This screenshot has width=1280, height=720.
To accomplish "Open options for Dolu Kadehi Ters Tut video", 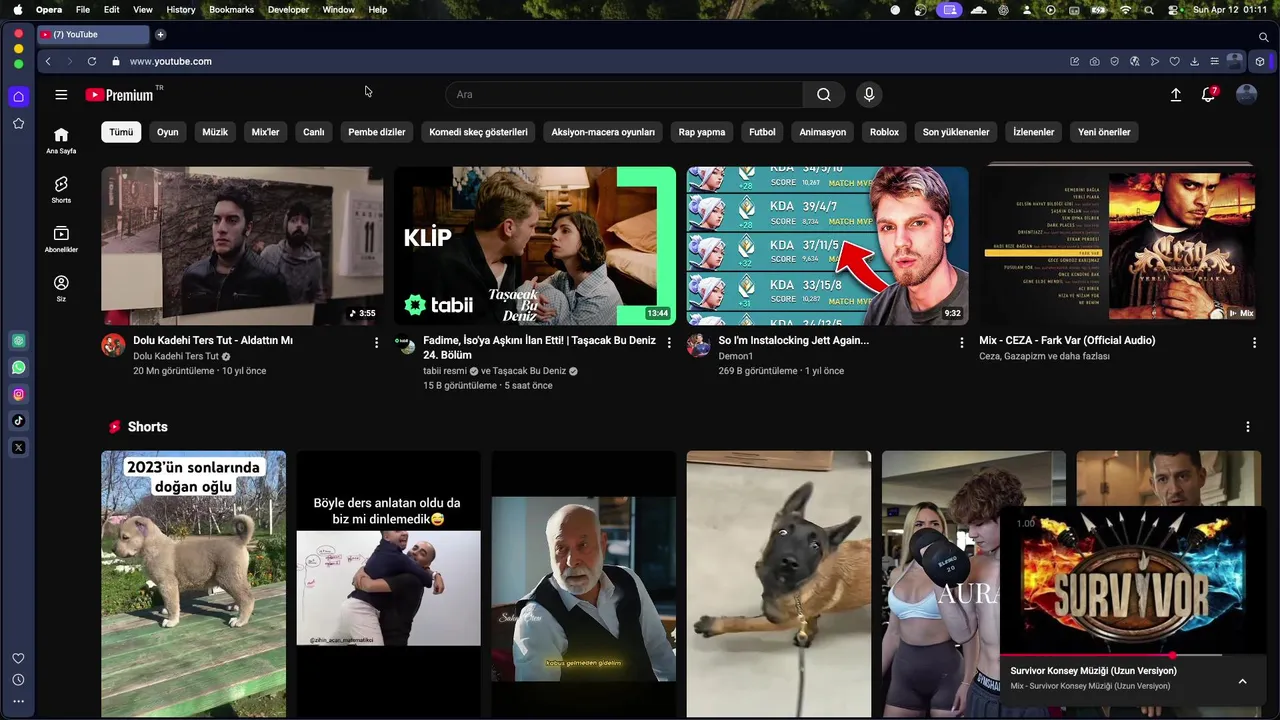I will coord(377,342).
